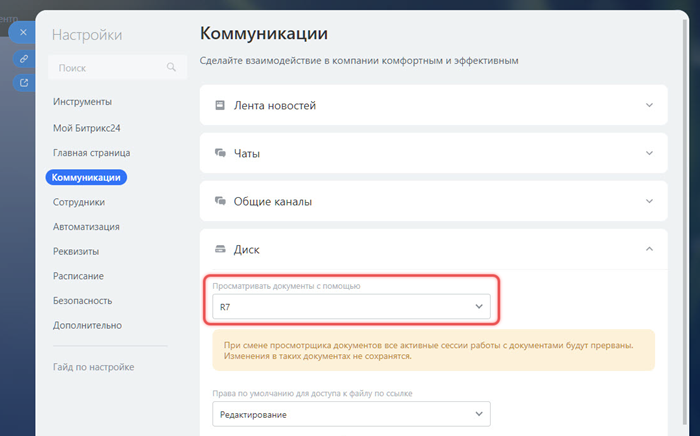Open Дополнительно settings section
The image size is (700, 436).
87,325
